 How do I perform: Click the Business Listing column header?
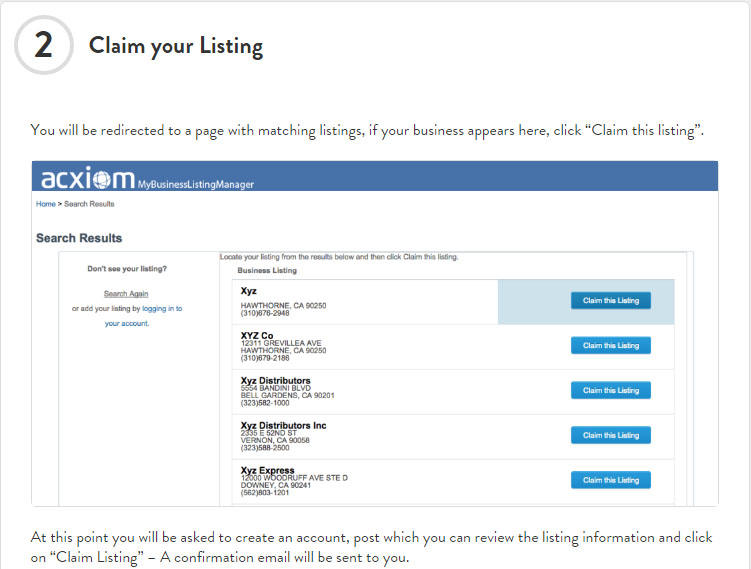point(266,270)
